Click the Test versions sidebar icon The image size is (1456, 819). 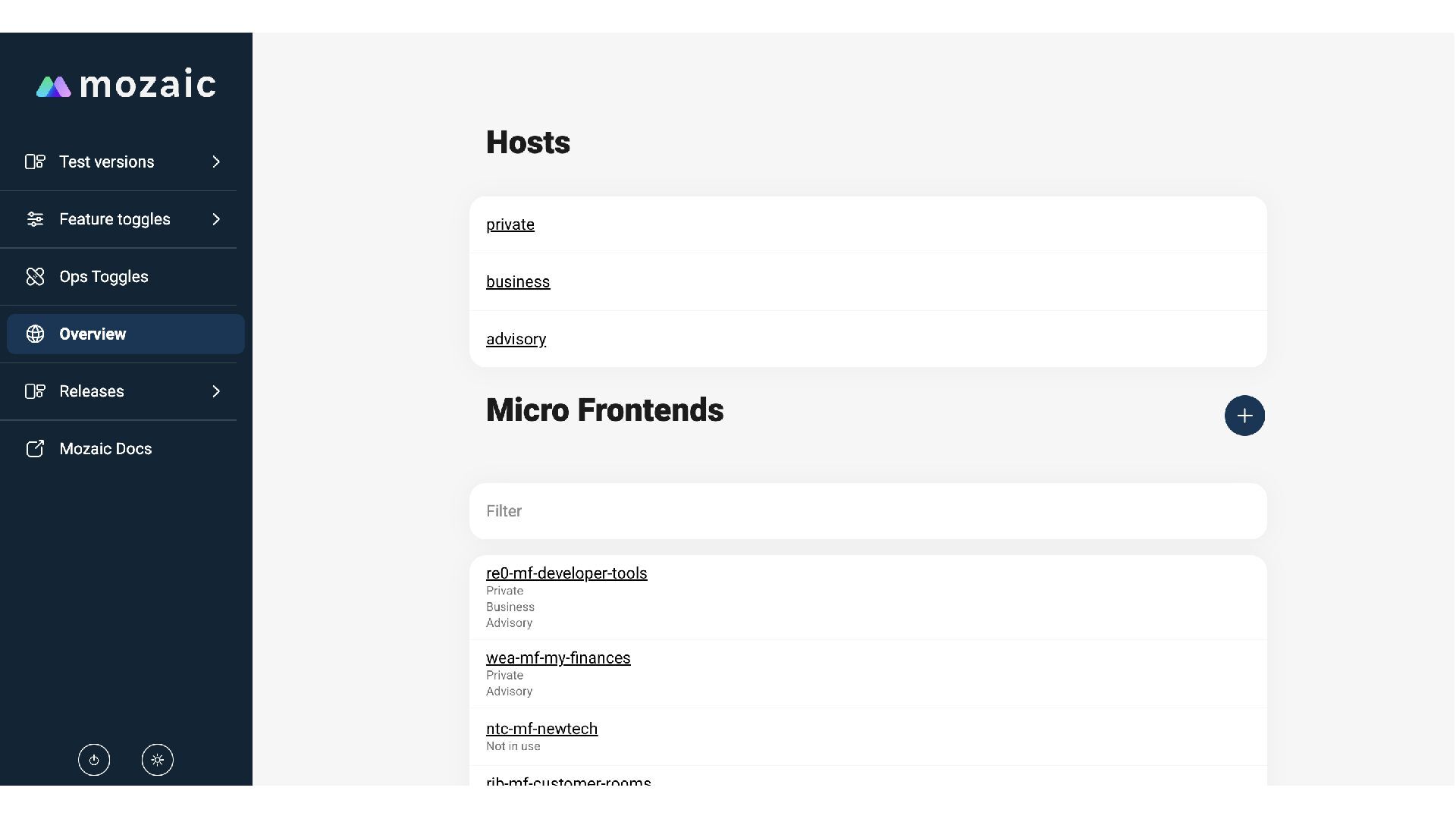35,162
